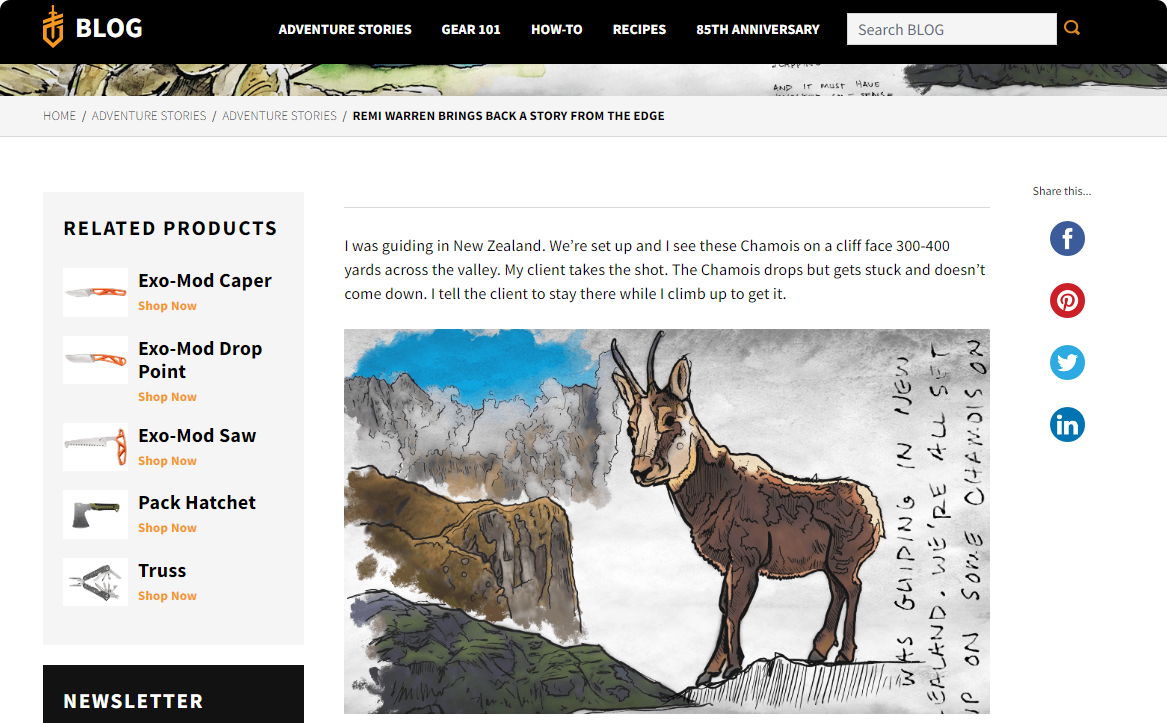Image resolution: width=1167 pixels, height=723 pixels.
Task: Share the article on Facebook
Action: (1067, 239)
